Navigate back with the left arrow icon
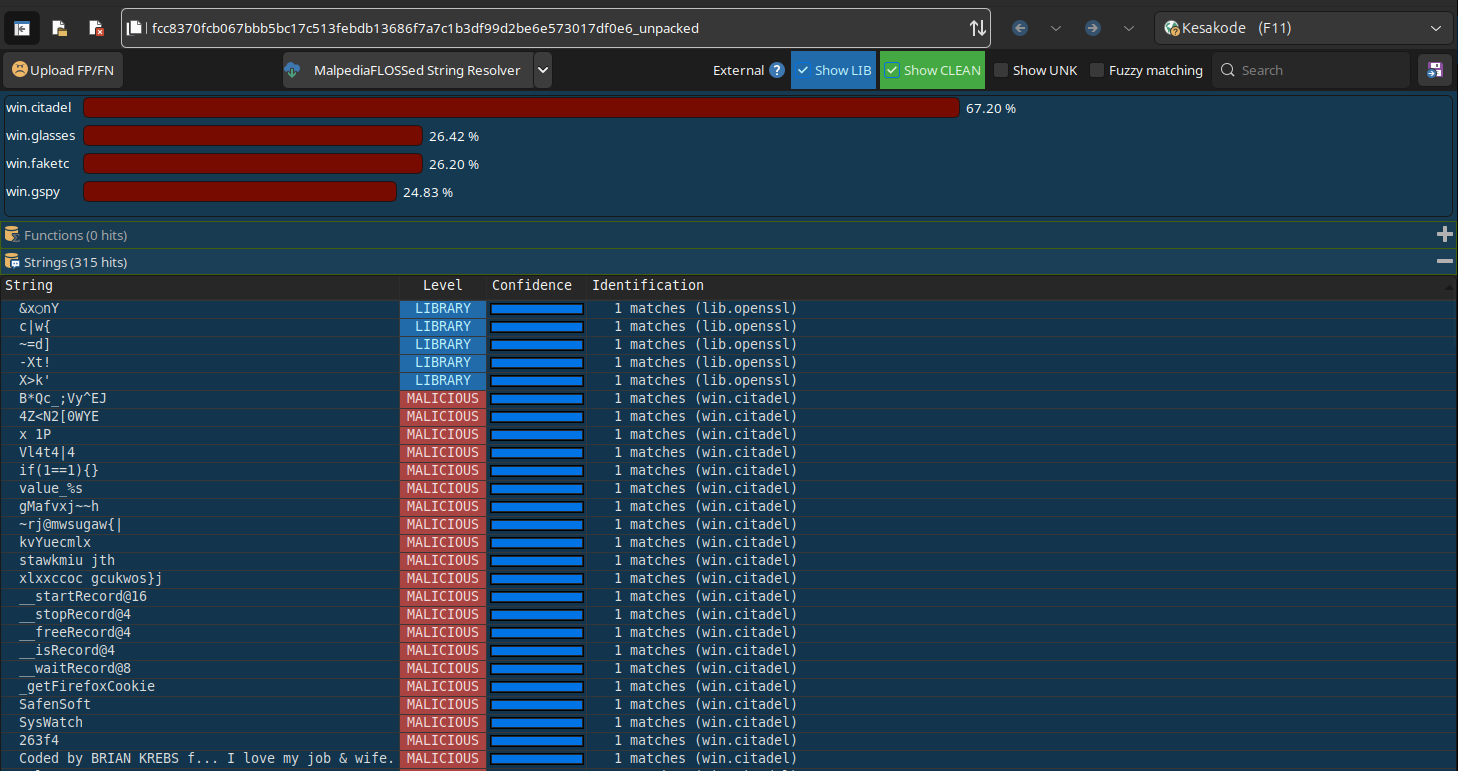This screenshot has height=771, width=1458. coord(1020,28)
